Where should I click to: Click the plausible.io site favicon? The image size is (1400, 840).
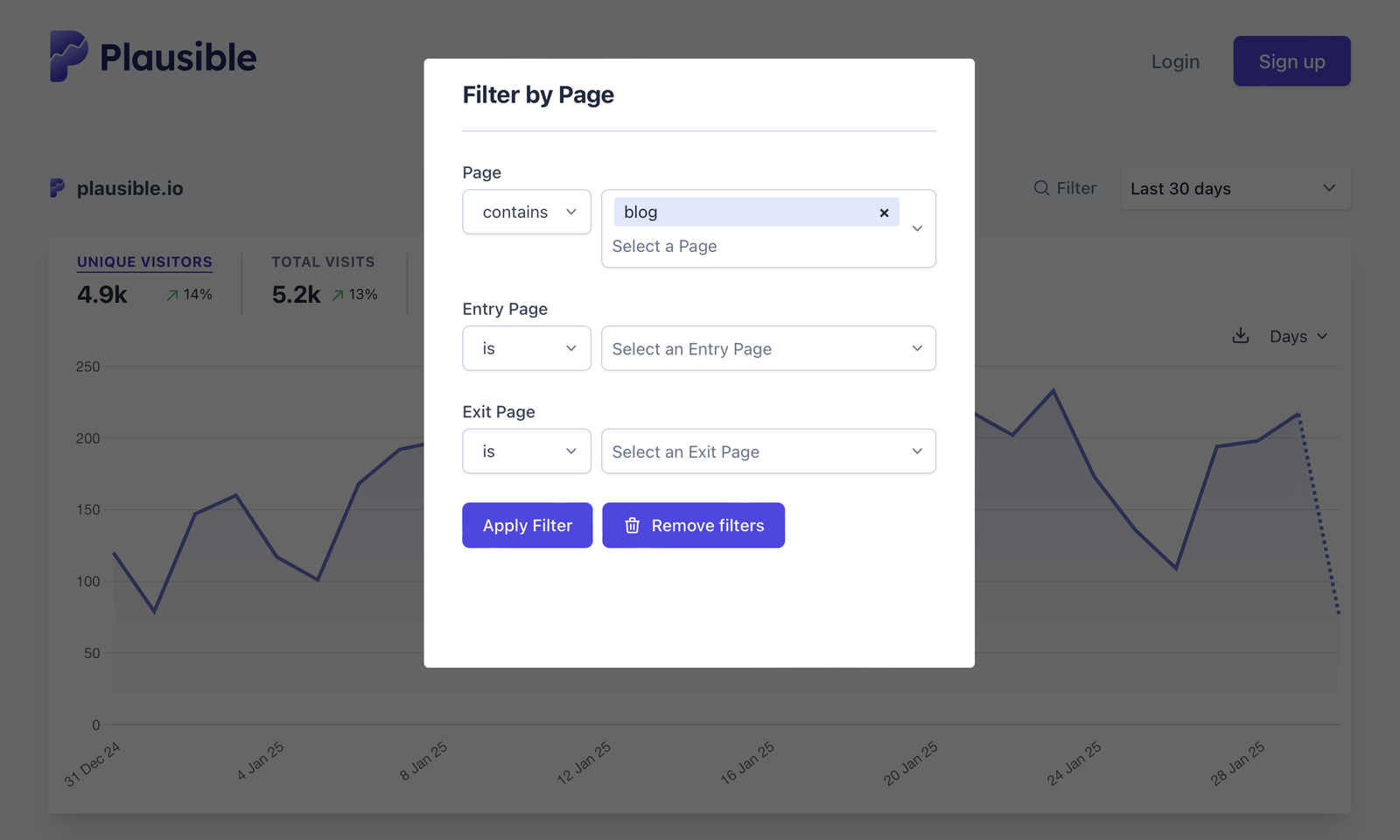tap(56, 188)
